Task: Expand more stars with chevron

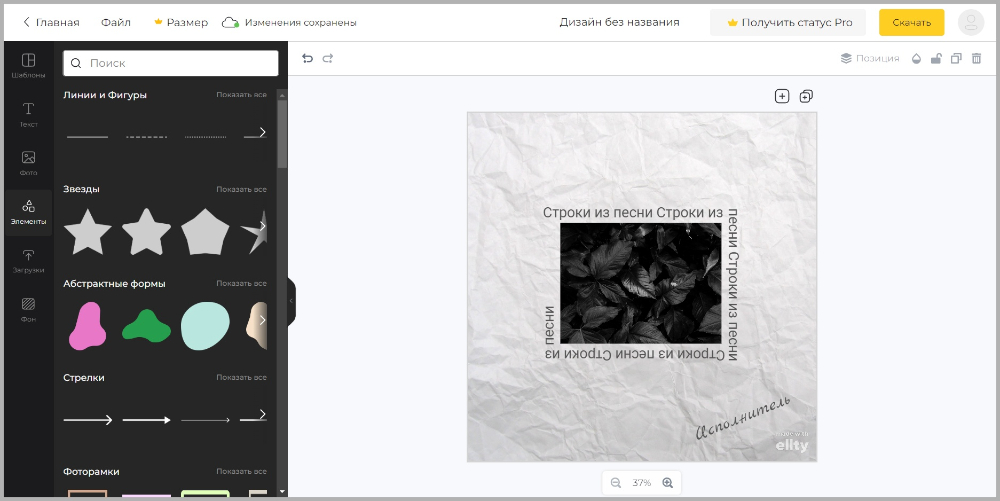Action: (262, 226)
